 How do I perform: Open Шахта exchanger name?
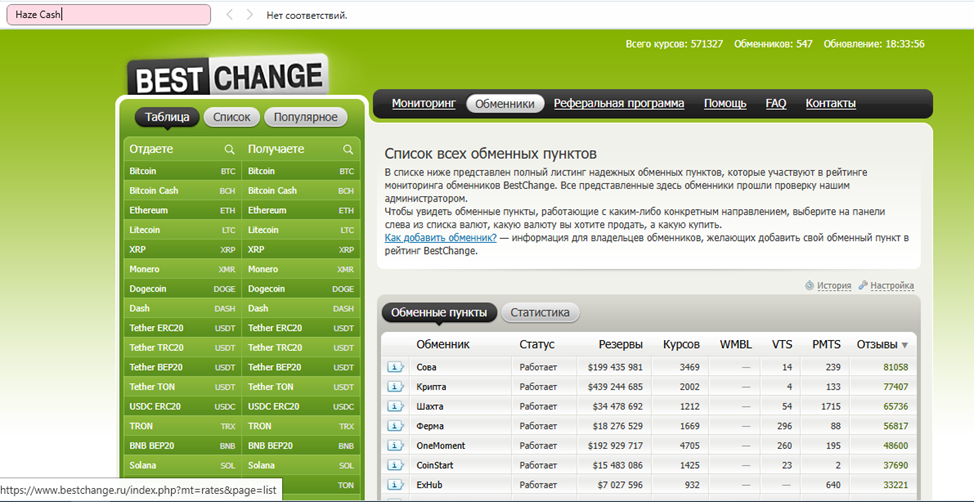click(430, 406)
